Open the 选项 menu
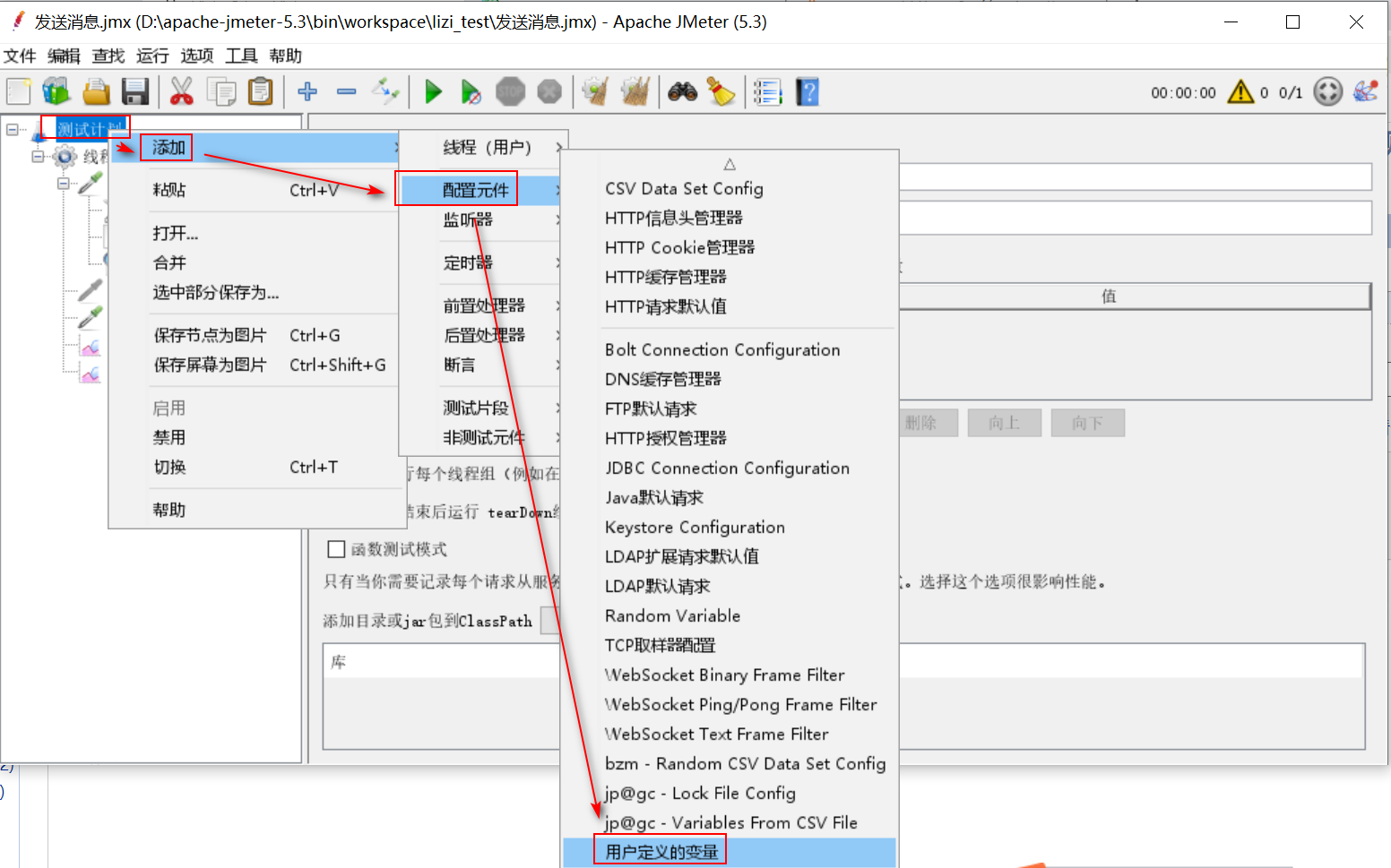1391x868 pixels. coord(197,56)
